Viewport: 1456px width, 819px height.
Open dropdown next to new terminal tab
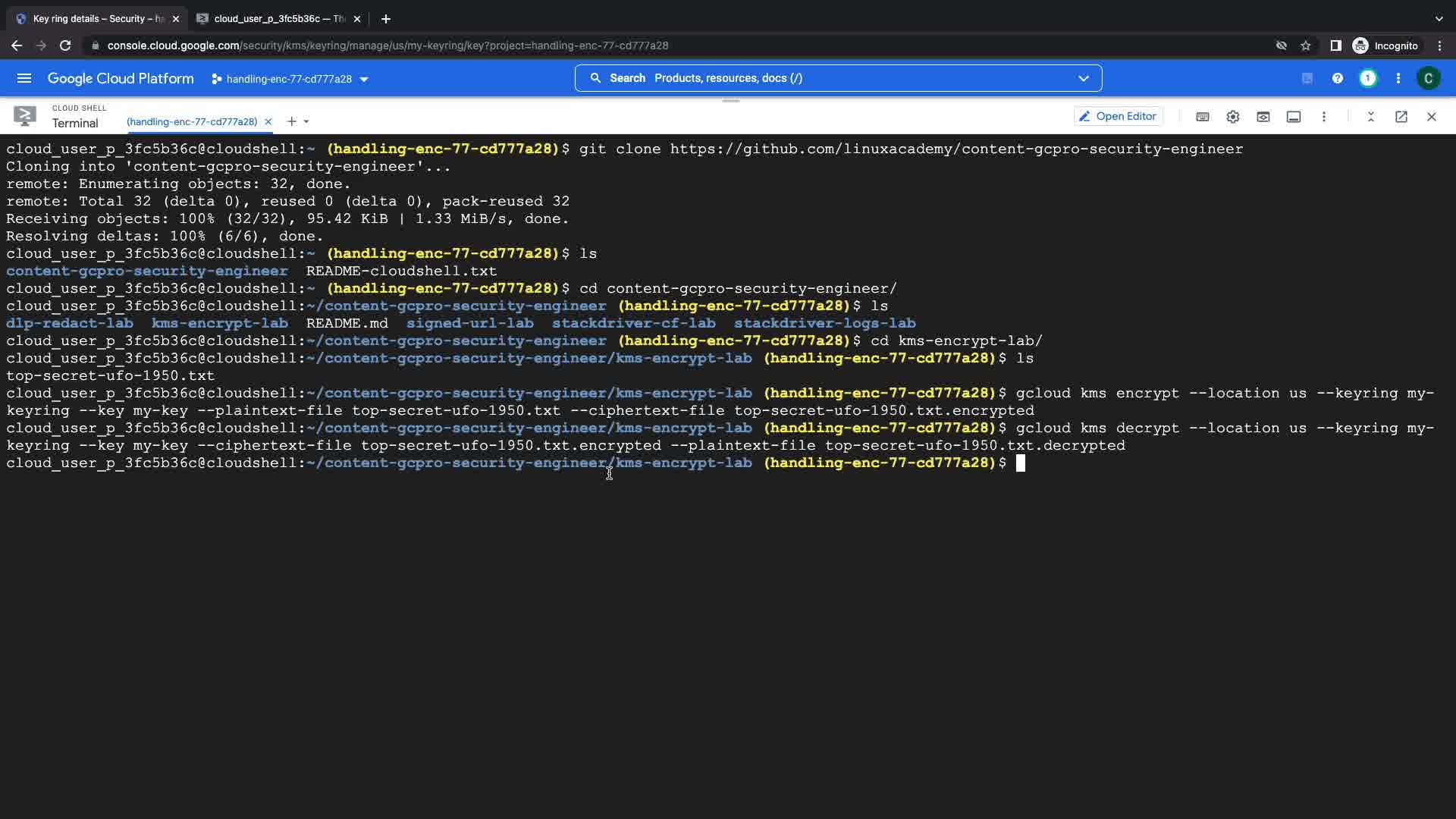(x=306, y=121)
